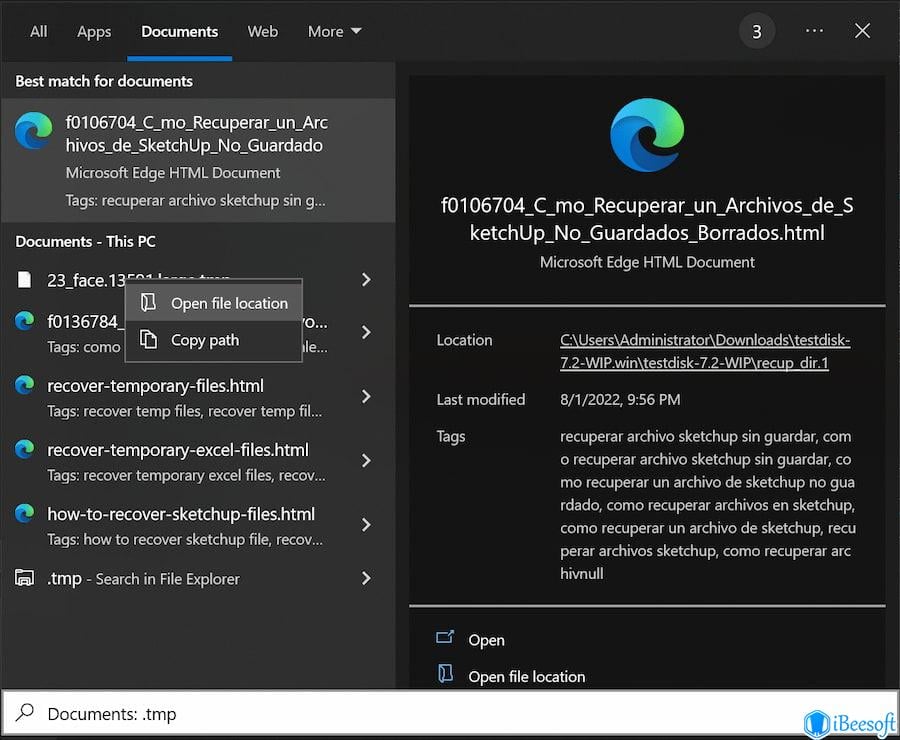Click Open in the preview pane actions
The width and height of the screenshot is (900, 740).
tap(486, 640)
